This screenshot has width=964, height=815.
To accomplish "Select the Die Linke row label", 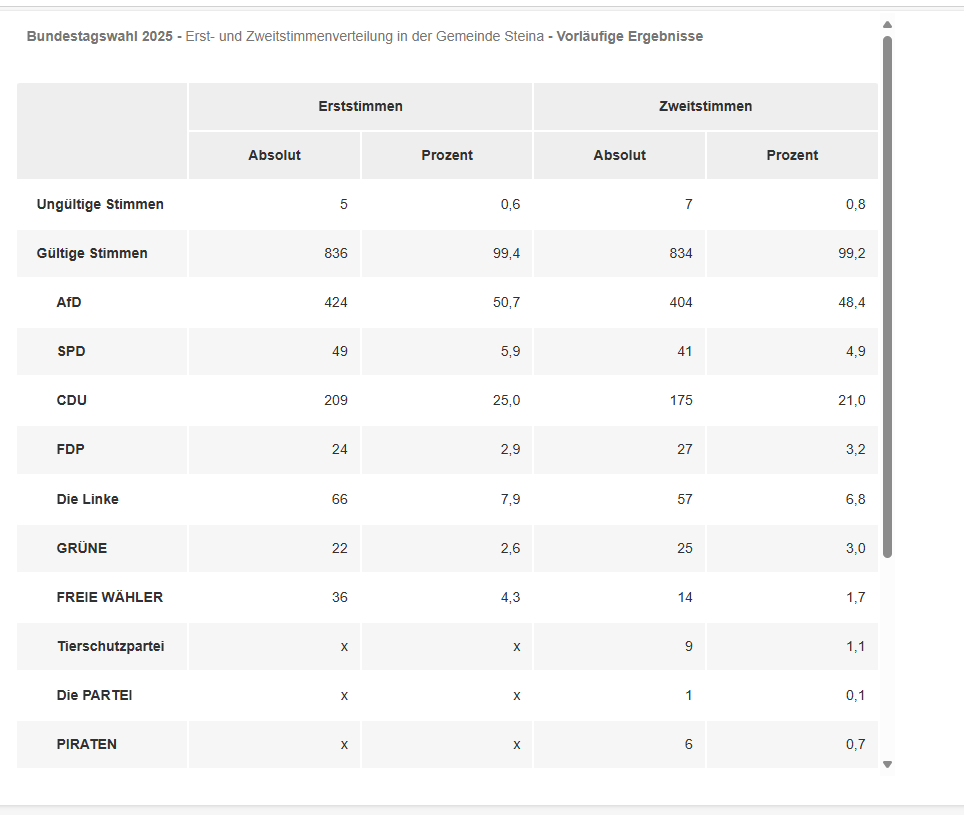I will 88,499.
